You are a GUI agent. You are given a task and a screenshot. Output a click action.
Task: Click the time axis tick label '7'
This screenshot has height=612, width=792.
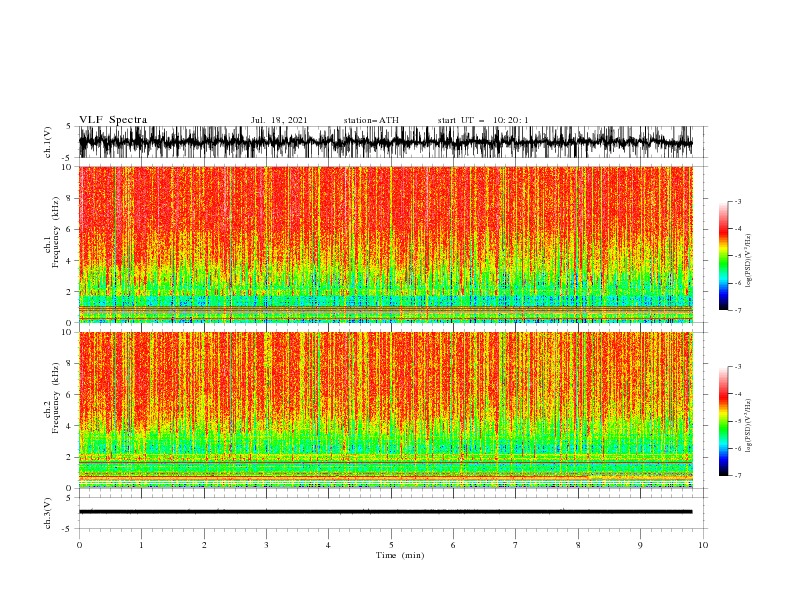[x=516, y=545]
